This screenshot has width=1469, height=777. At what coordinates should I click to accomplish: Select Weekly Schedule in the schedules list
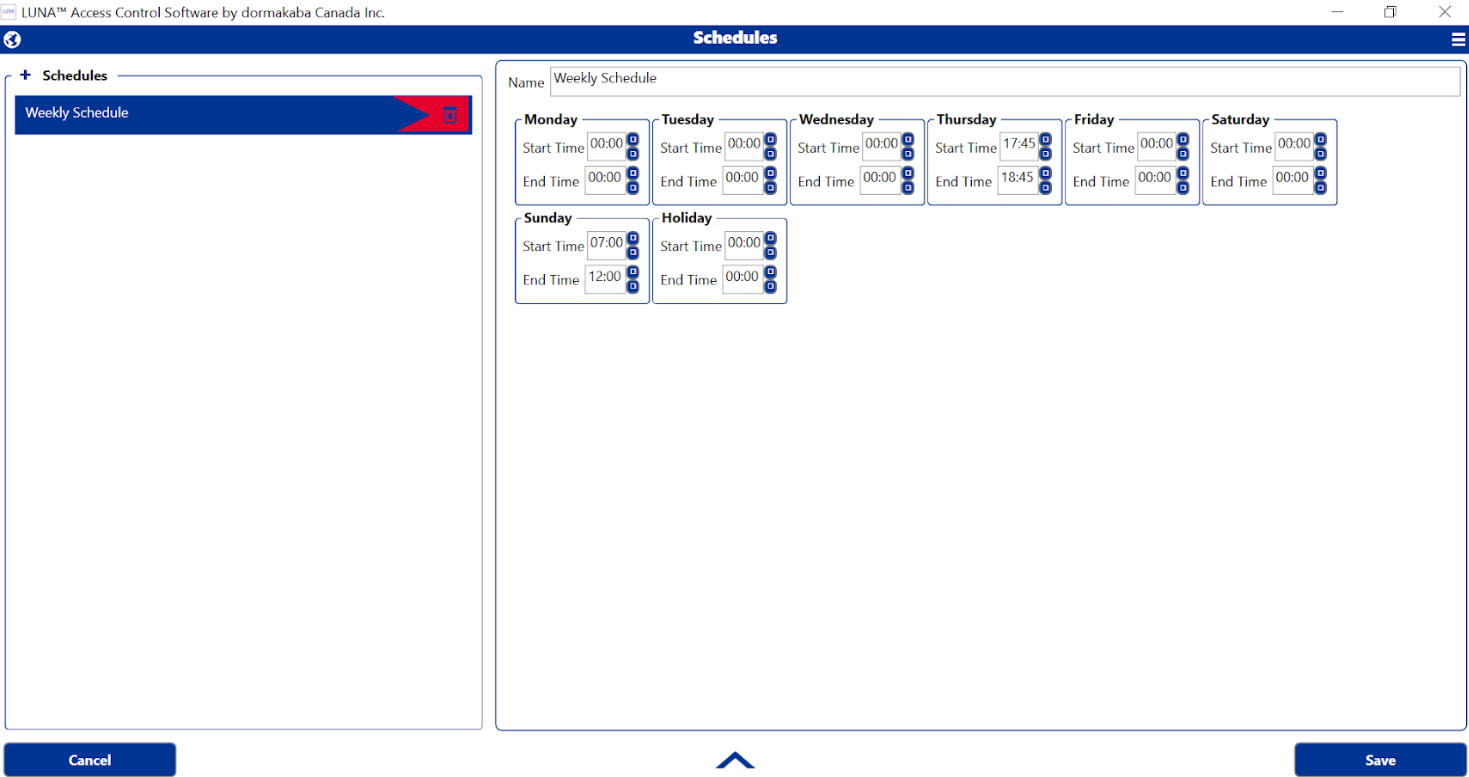pos(200,114)
